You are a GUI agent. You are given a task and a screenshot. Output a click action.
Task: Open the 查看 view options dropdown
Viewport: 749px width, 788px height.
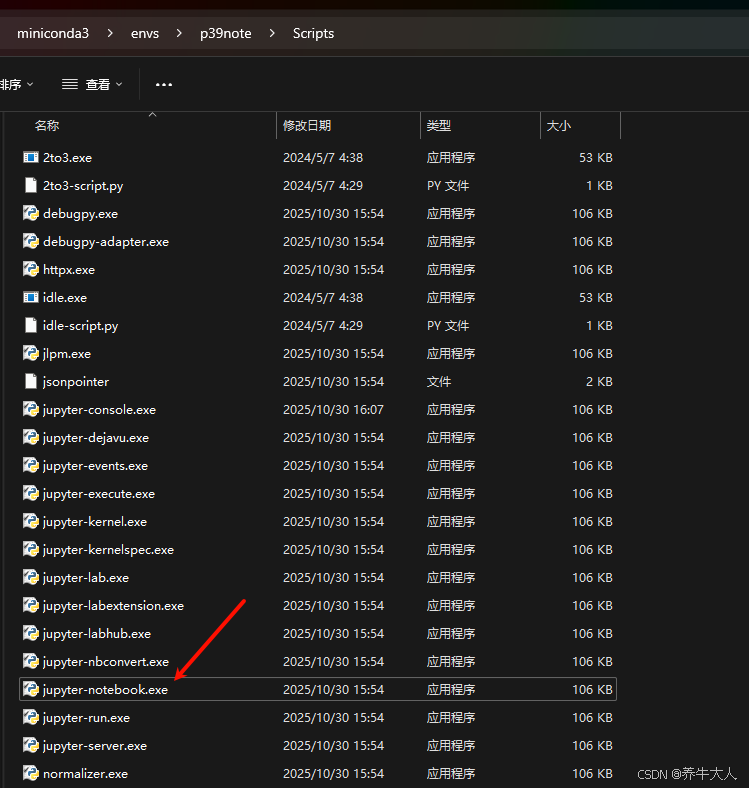pyautogui.click(x=92, y=84)
